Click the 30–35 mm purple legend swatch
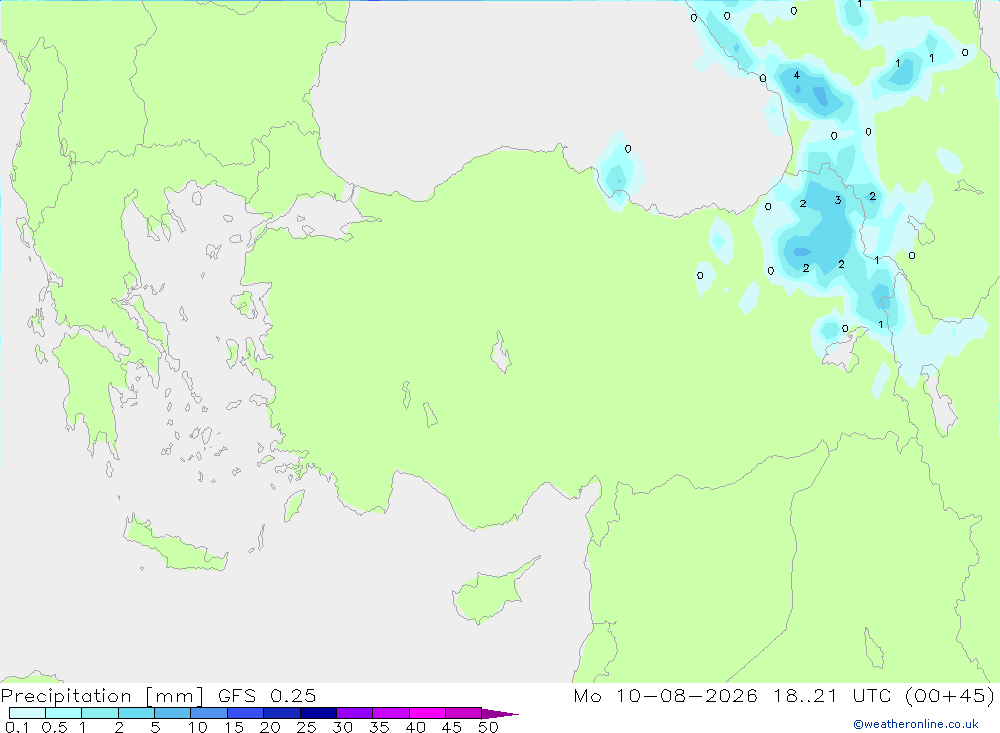Screen dimensions: 1000x733 (355, 713)
